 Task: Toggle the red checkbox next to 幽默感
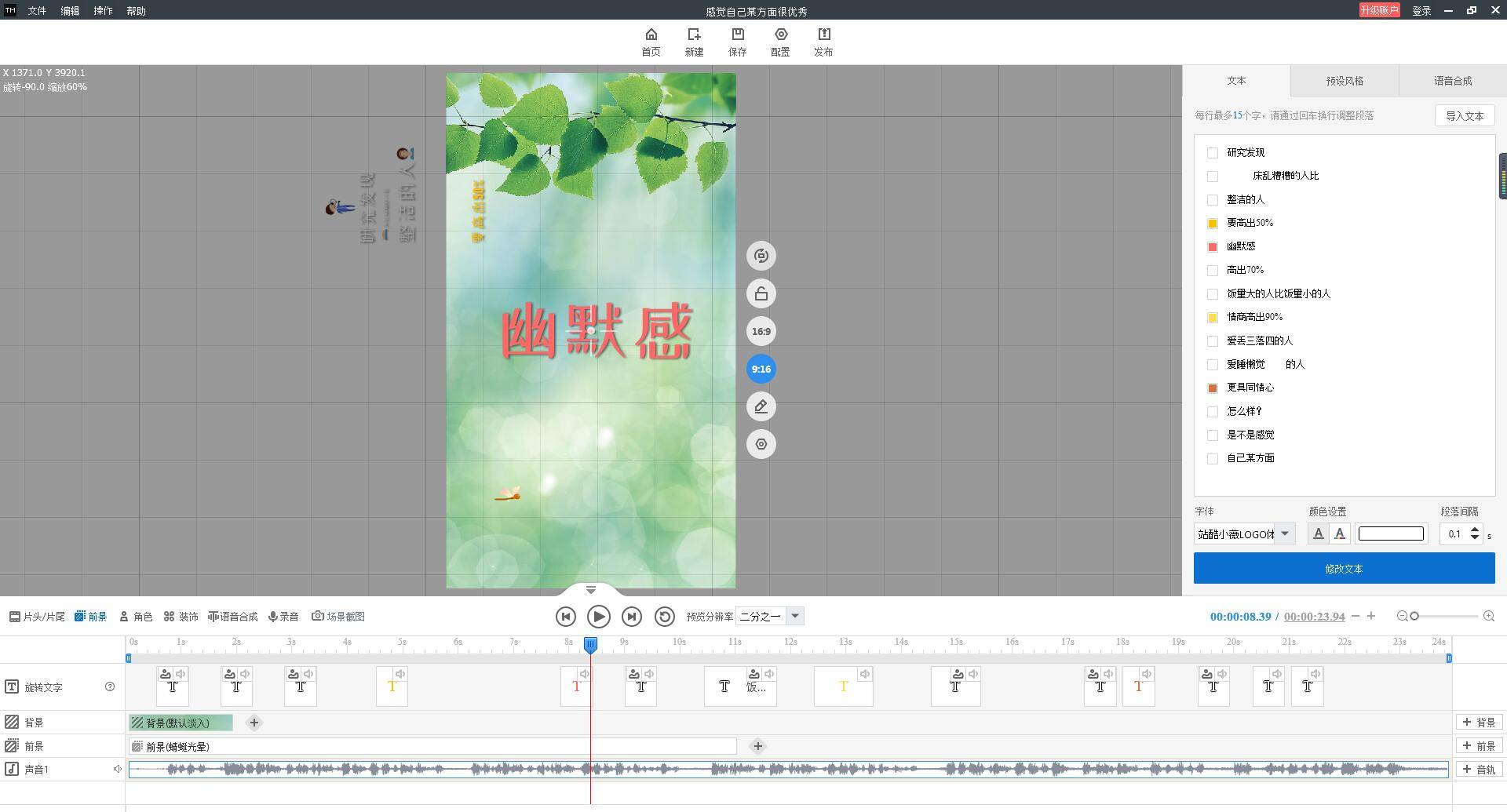[1213, 247]
